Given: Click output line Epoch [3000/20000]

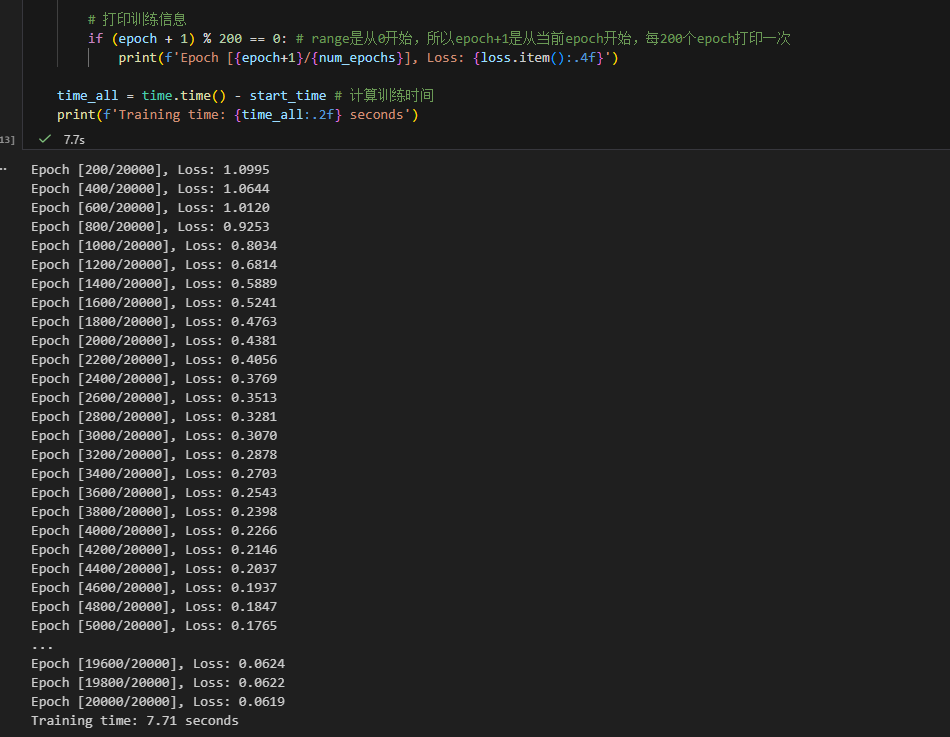Looking at the screenshot, I should pos(154,435).
